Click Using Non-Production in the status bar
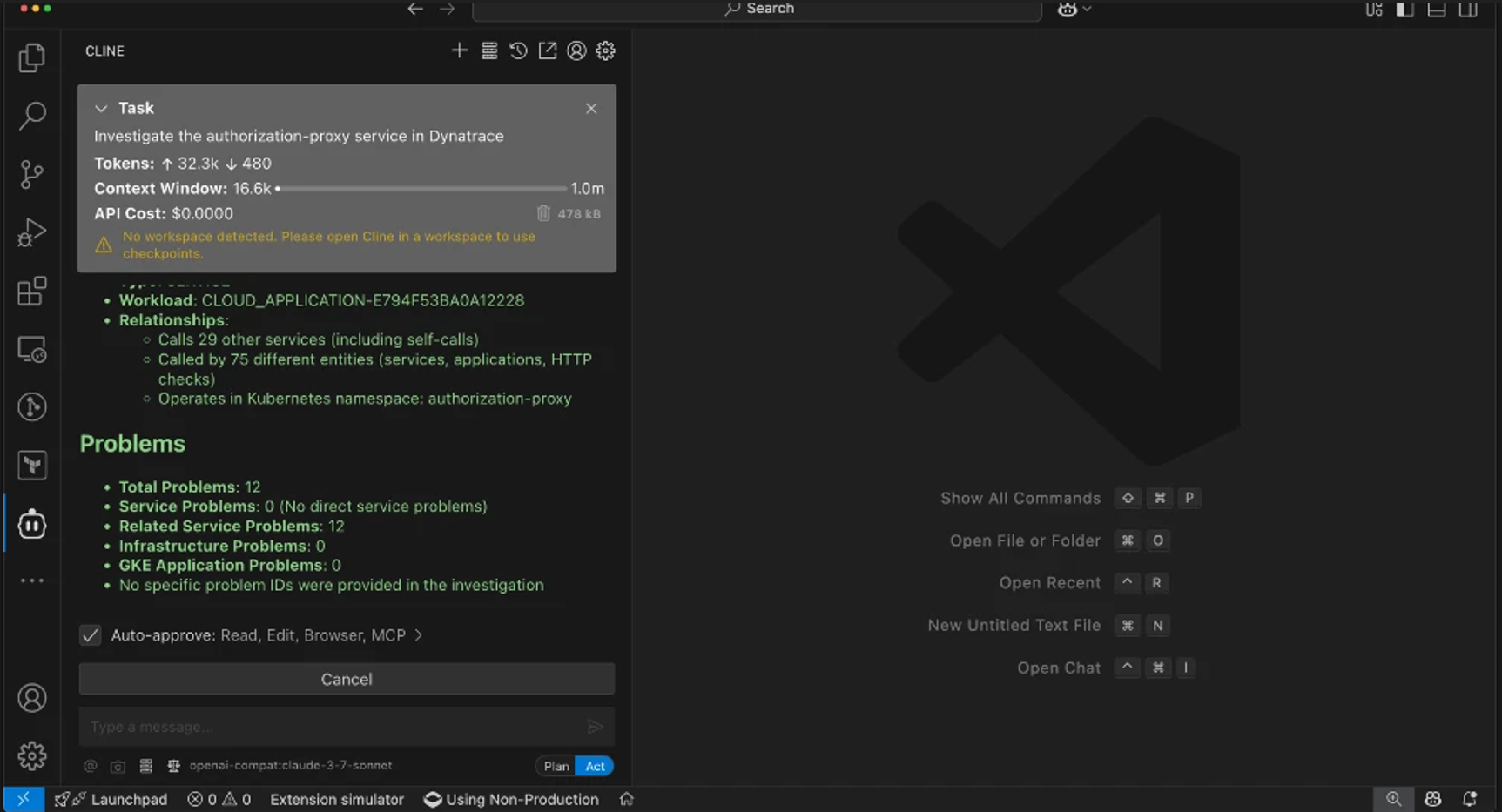The width and height of the screenshot is (1502, 812). pyautogui.click(x=511, y=799)
